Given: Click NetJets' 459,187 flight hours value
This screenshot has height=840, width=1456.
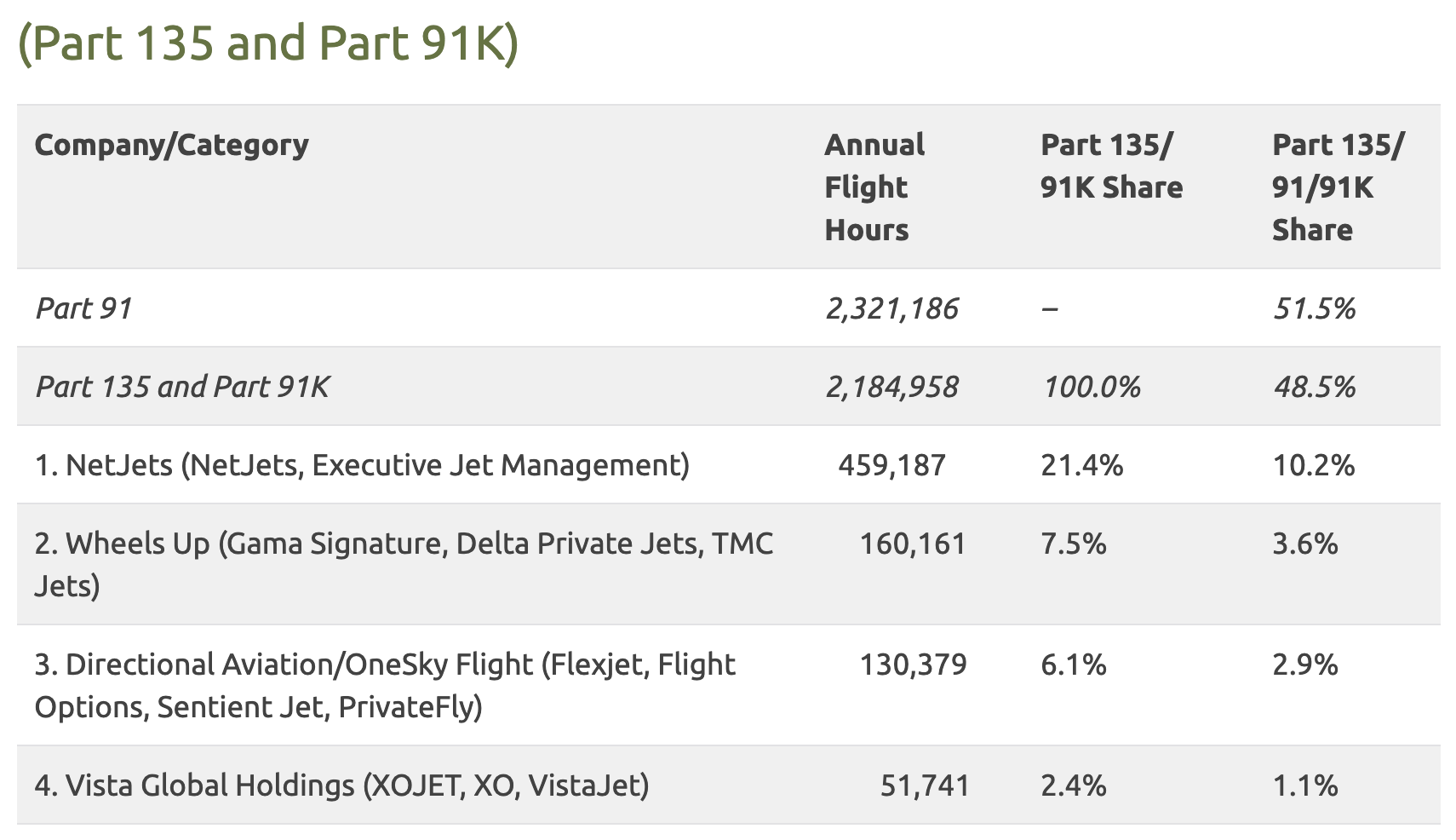Looking at the screenshot, I should [x=891, y=465].
